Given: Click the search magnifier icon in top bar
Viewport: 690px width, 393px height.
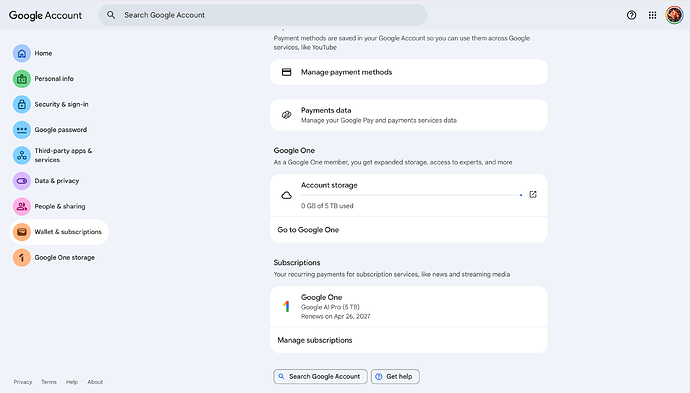Looking at the screenshot, I should click(x=111, y=15).
